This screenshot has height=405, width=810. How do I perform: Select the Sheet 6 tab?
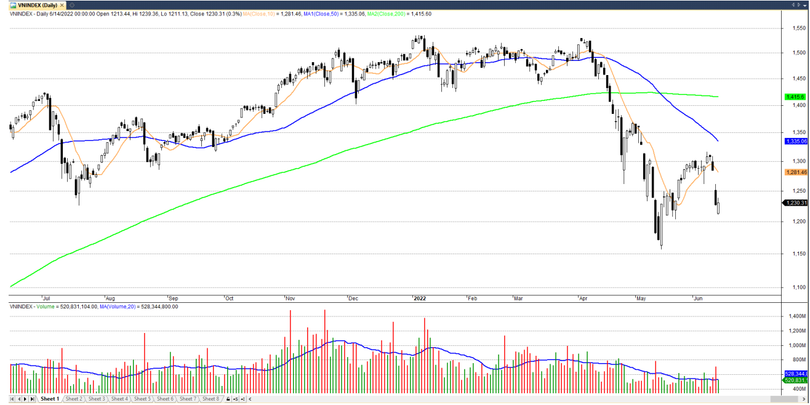(164, 399)
